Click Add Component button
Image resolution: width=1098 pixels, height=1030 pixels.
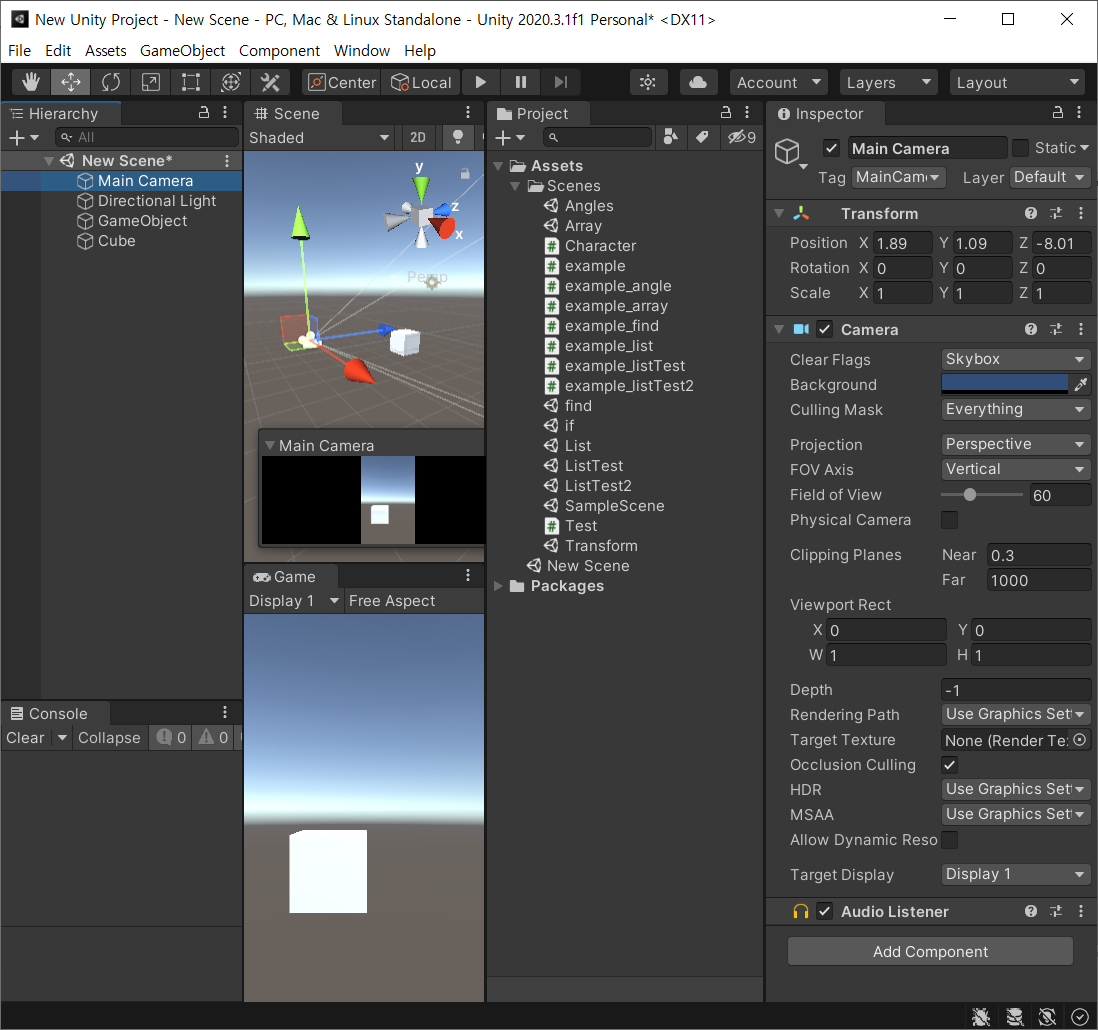[x=930, y=951]
